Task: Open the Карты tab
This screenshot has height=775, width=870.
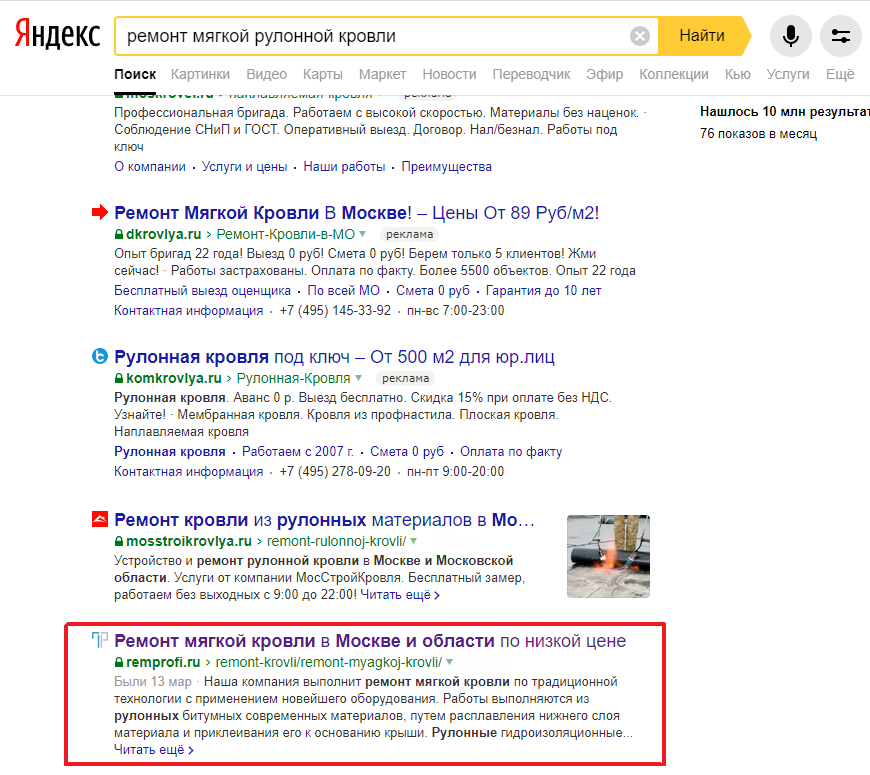Action: (x=322, y=74)
